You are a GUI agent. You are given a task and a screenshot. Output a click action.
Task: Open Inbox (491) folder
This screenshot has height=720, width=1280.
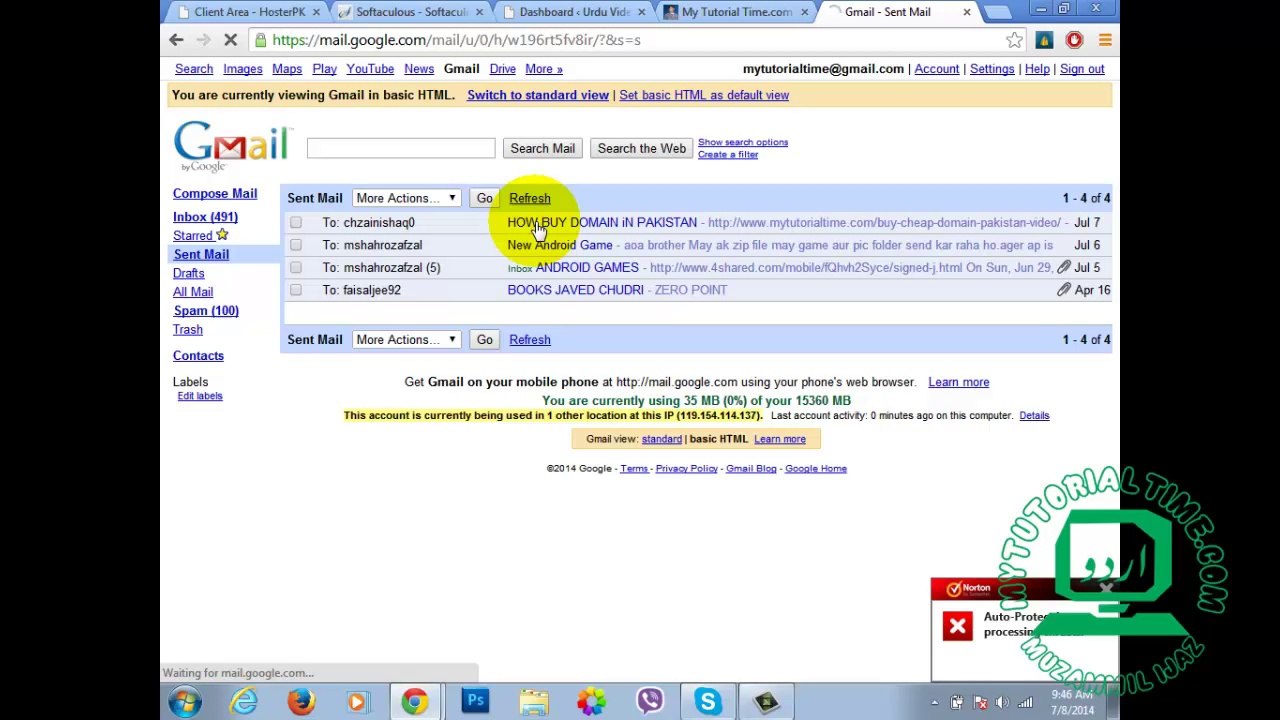205,217
